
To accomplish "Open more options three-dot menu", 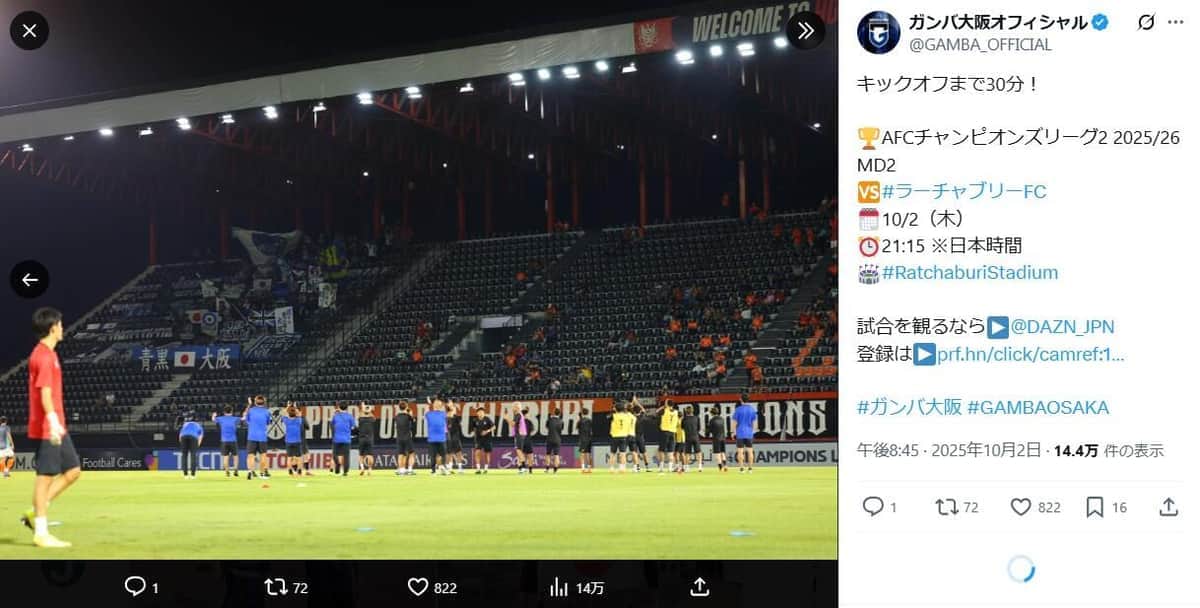I will pyautogui.click(x=1176, y=22).
